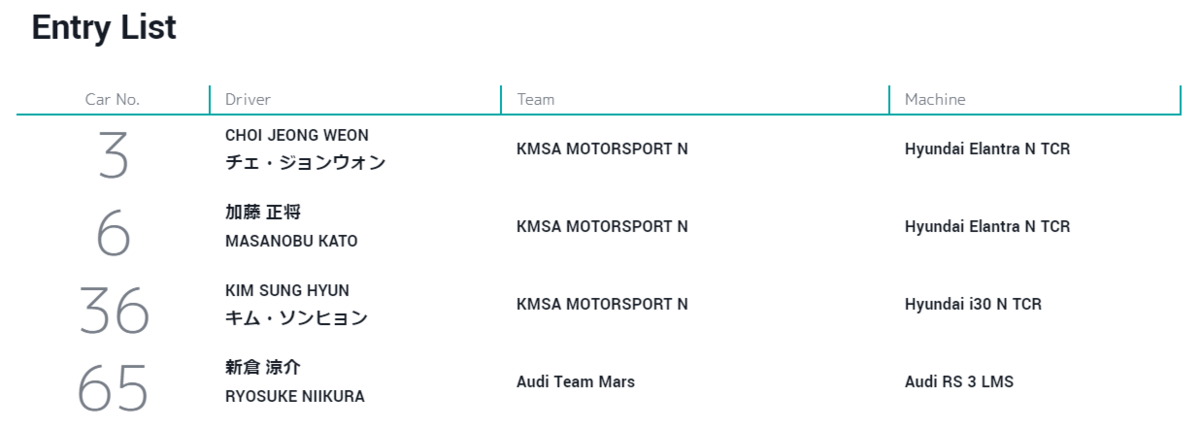The image size is (1200, 429).
Task: Click the Team column header
Action: click(536, 99)
